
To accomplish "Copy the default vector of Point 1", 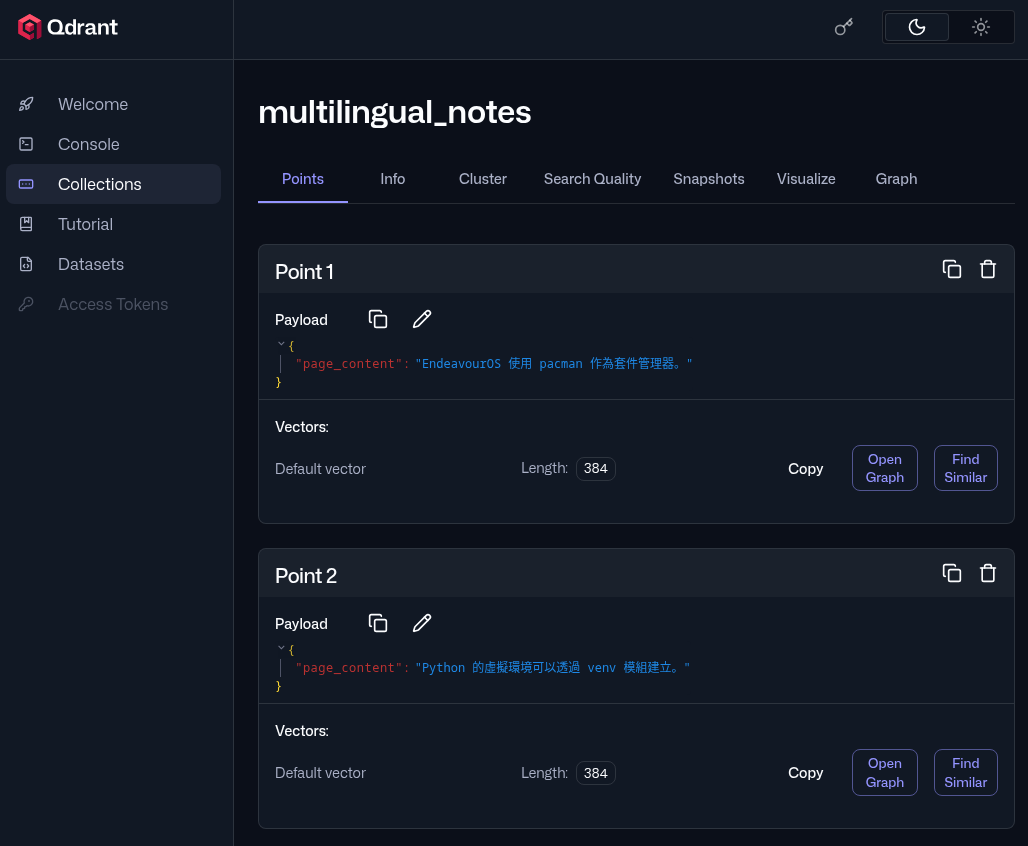I will [x=805, y=468].
